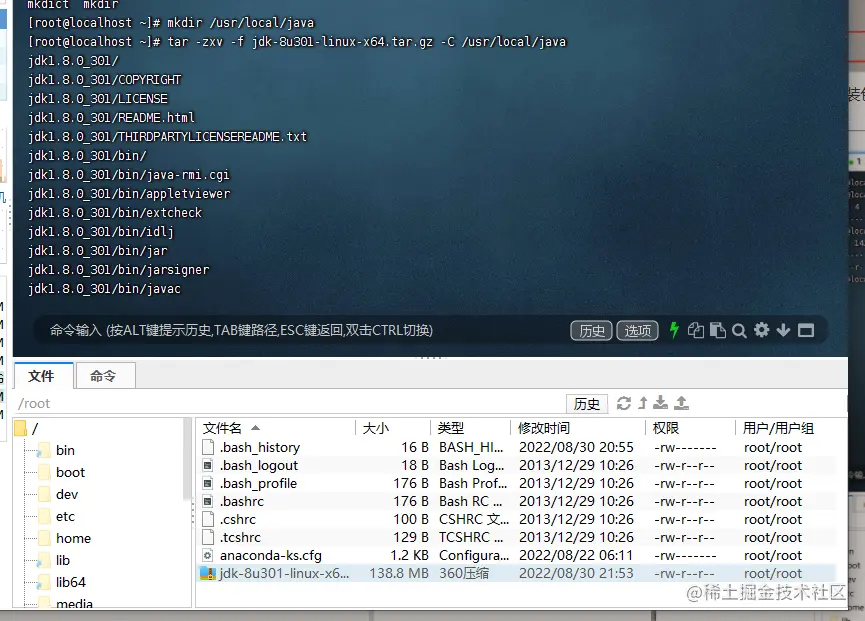Click the jdk1.8.0_301/bin/javac terminal line
Screen dimensions: 865x621
[x=104, y=288]
